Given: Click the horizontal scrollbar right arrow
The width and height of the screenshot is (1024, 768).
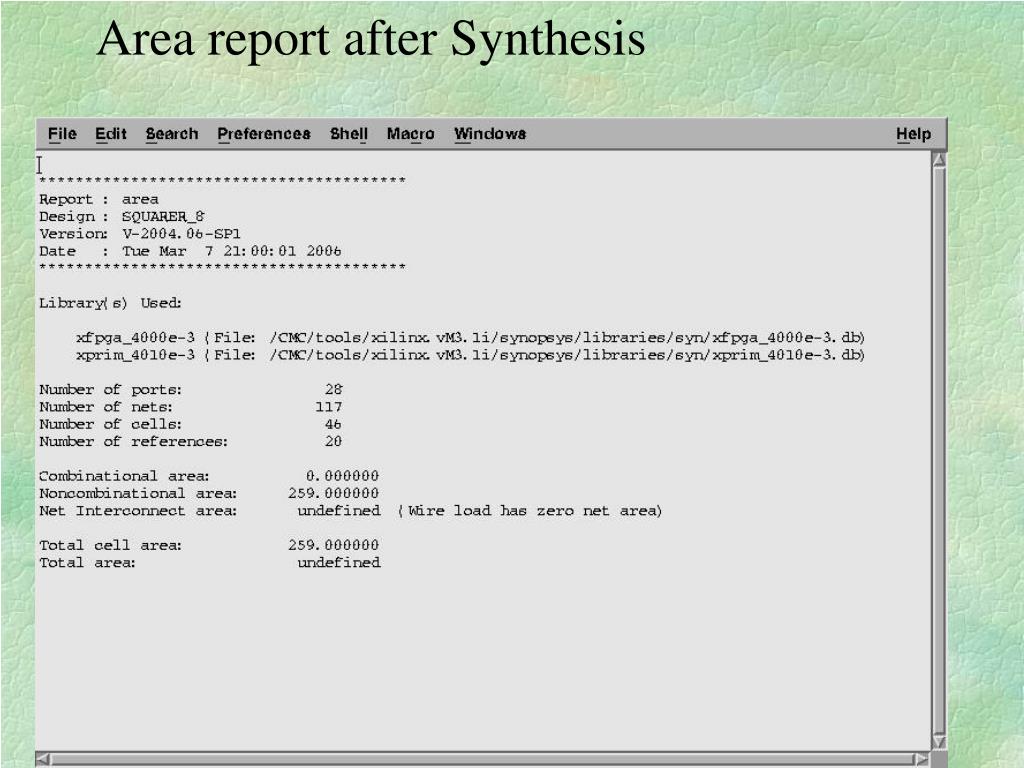Looking at the screenshot, I should tap(921, 759).
